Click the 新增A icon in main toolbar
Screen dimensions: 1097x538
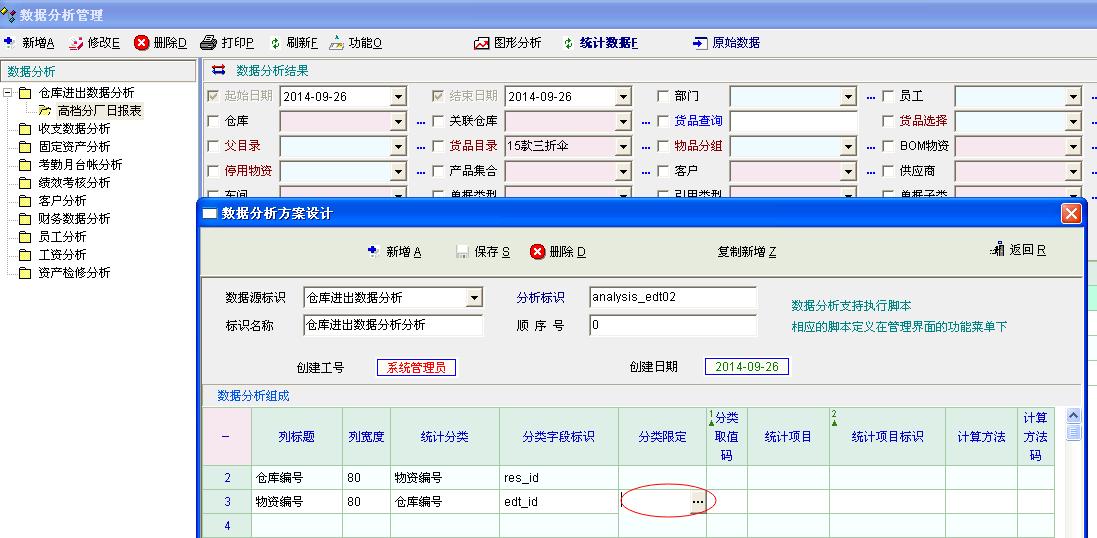tap(10, 43)
